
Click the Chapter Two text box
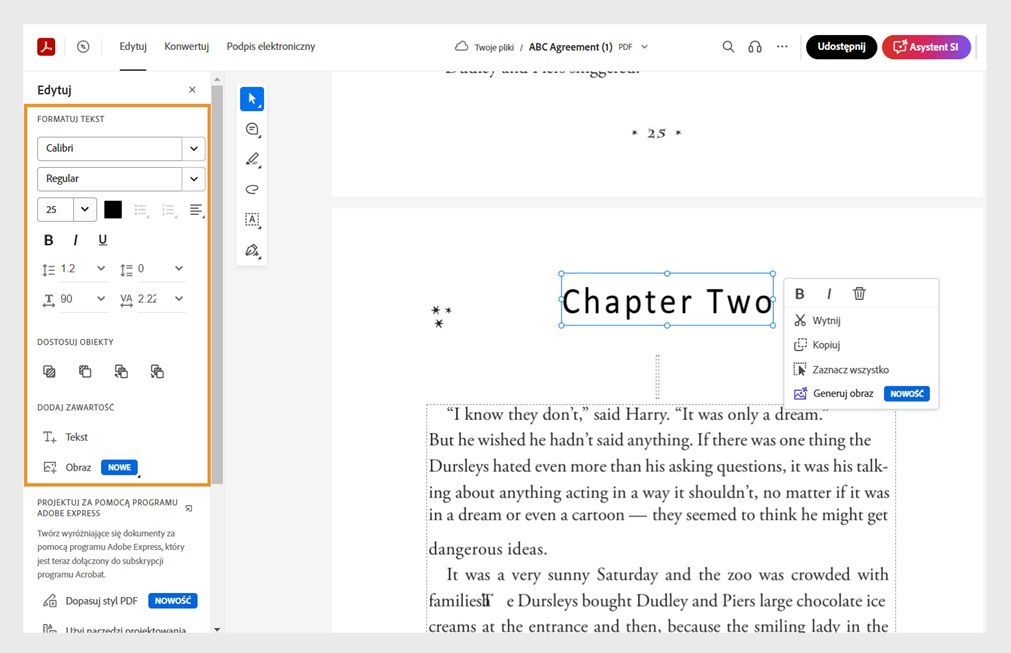667,300
